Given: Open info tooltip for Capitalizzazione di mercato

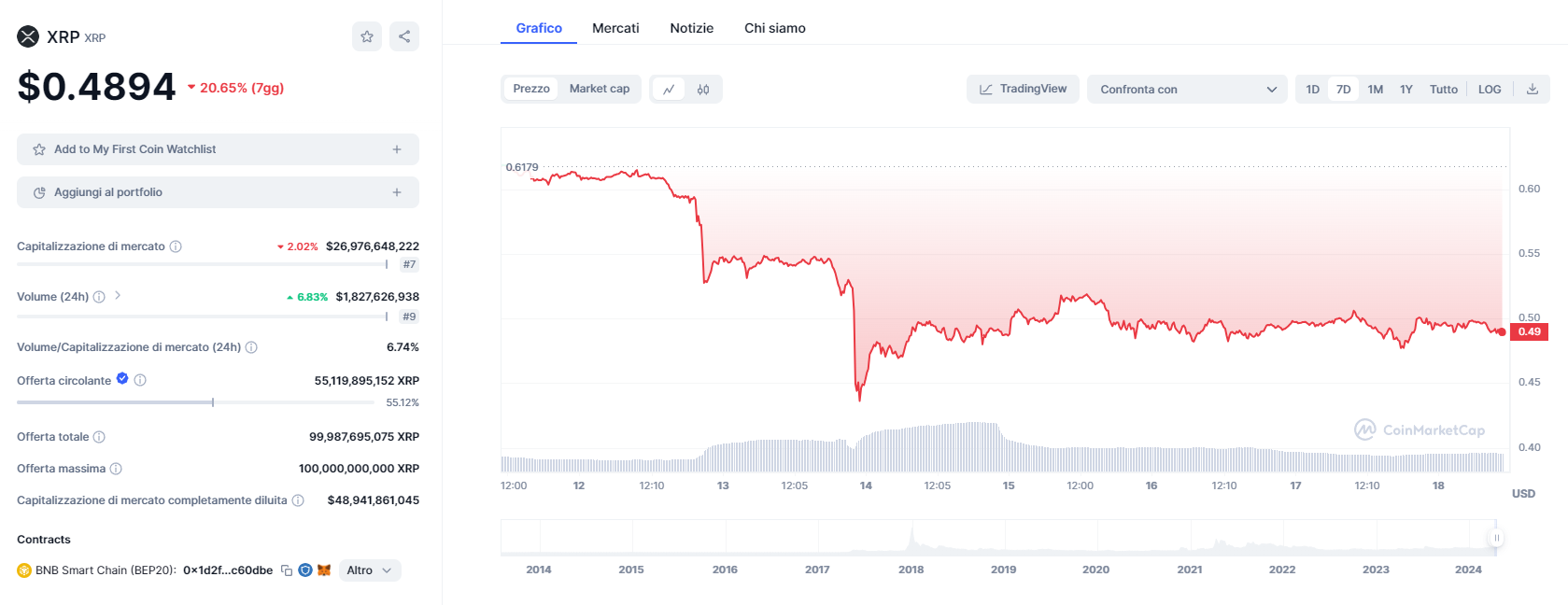Looking at the screenshot, I should click(x=176, y=246).
